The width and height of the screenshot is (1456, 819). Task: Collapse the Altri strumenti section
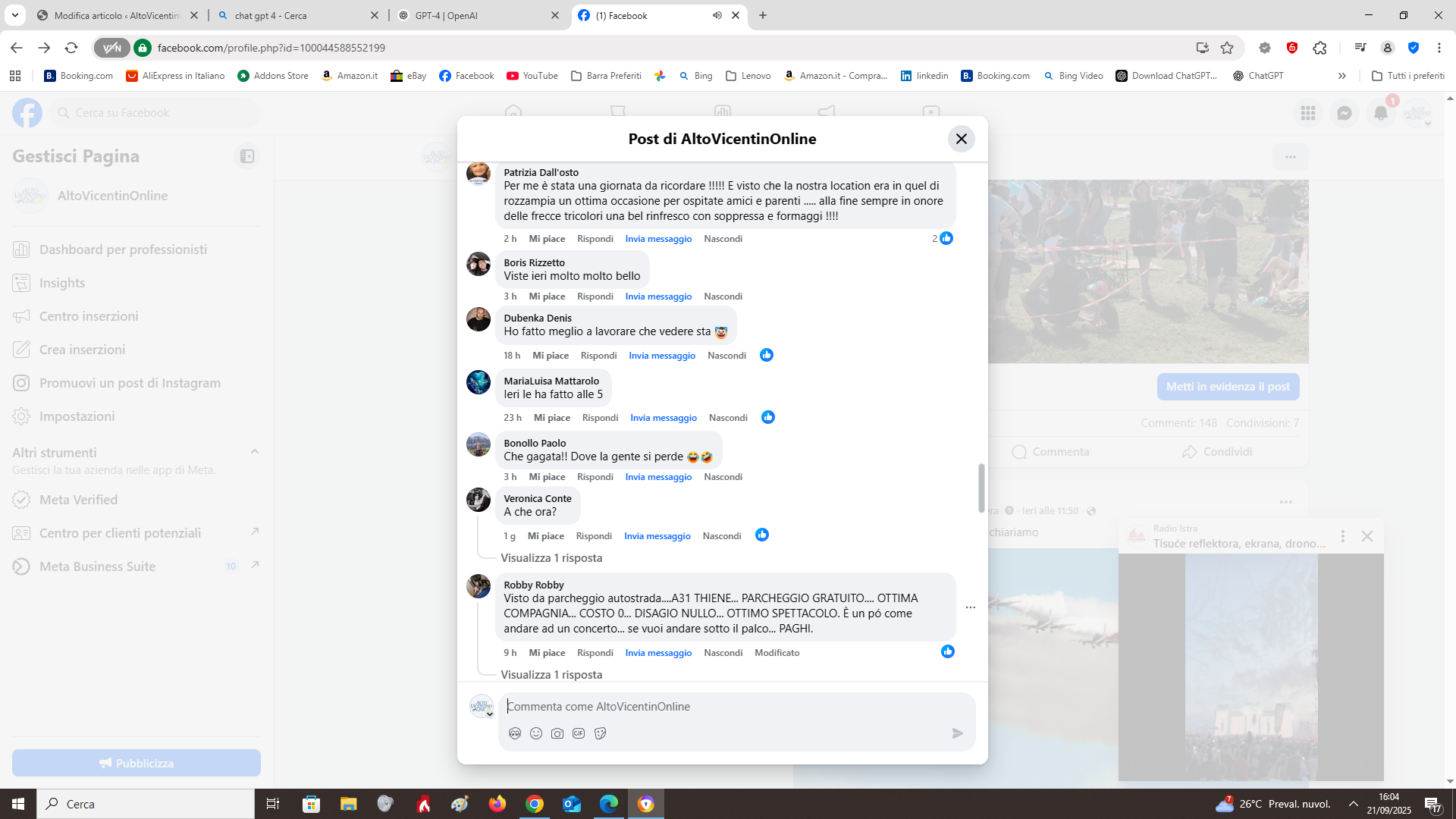coord(255,452)
